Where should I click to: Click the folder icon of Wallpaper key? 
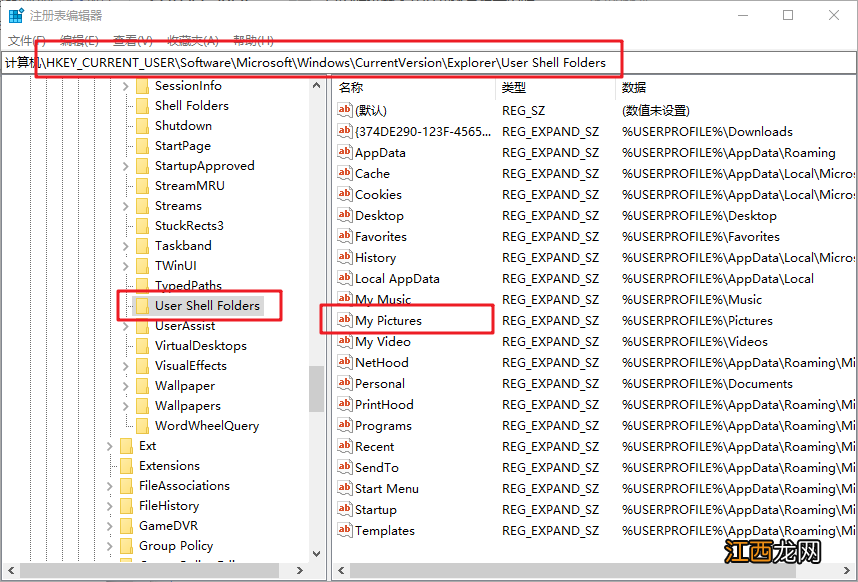(142, 386)
